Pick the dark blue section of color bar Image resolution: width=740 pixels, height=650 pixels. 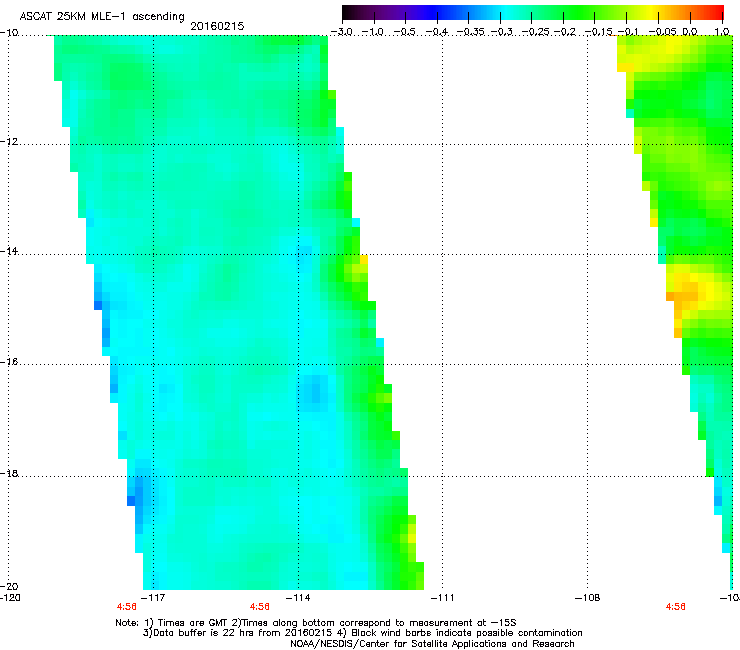[434, 12]
